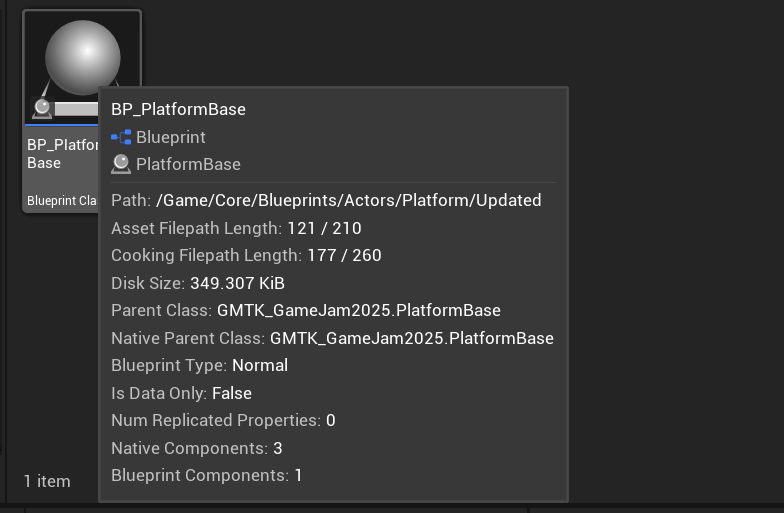The height and width of the screenshot is (513, 784).
Task: Click the 1 item count label
Action: (x=47, y=481)
